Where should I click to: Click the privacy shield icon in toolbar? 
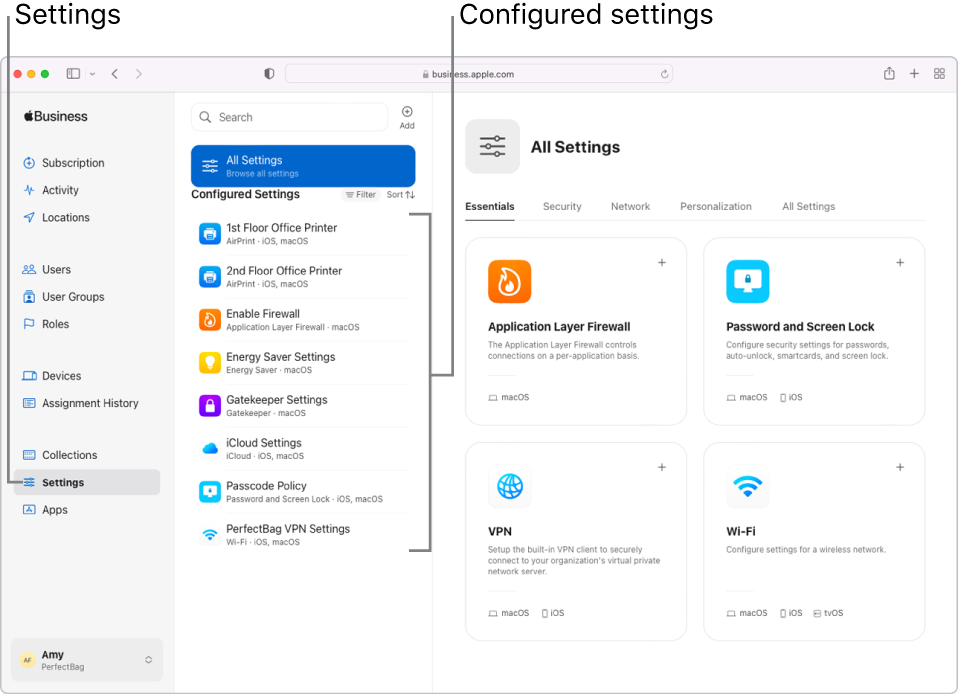(269, 74)
